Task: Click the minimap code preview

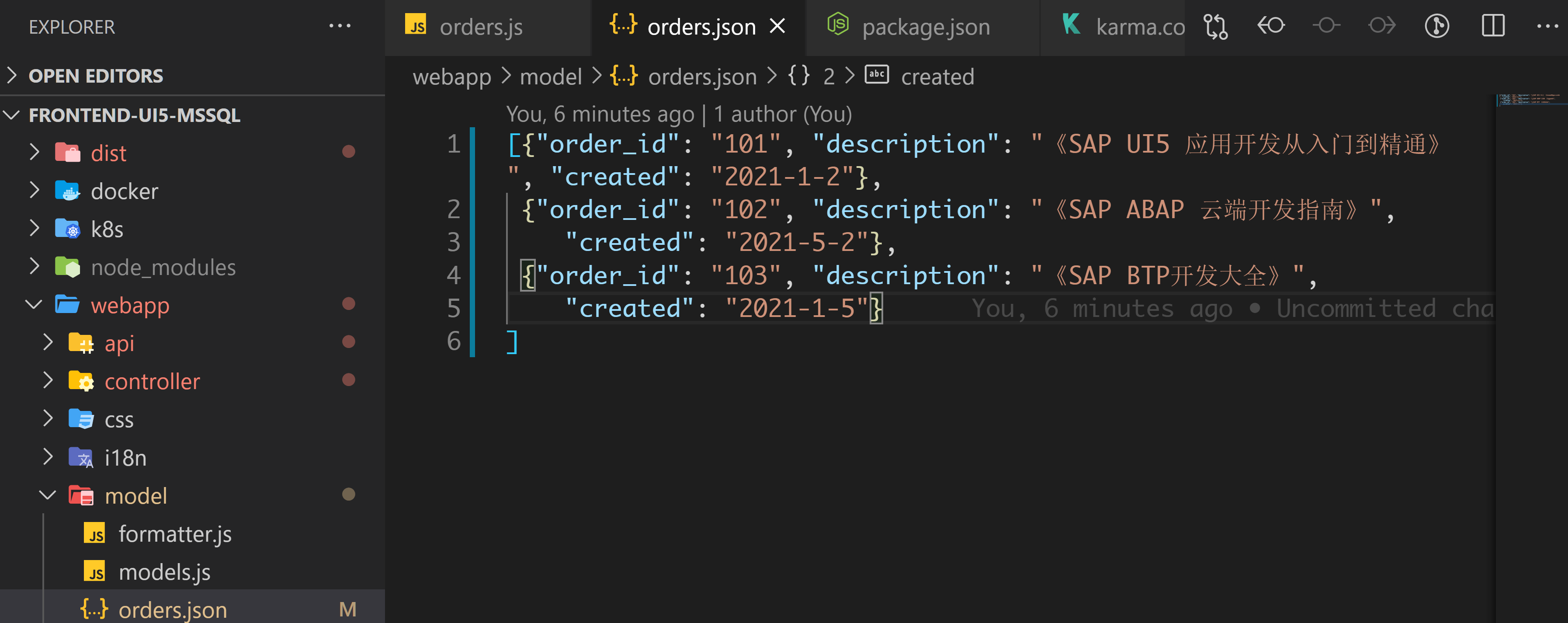Action: click(x=1531, y=100)
